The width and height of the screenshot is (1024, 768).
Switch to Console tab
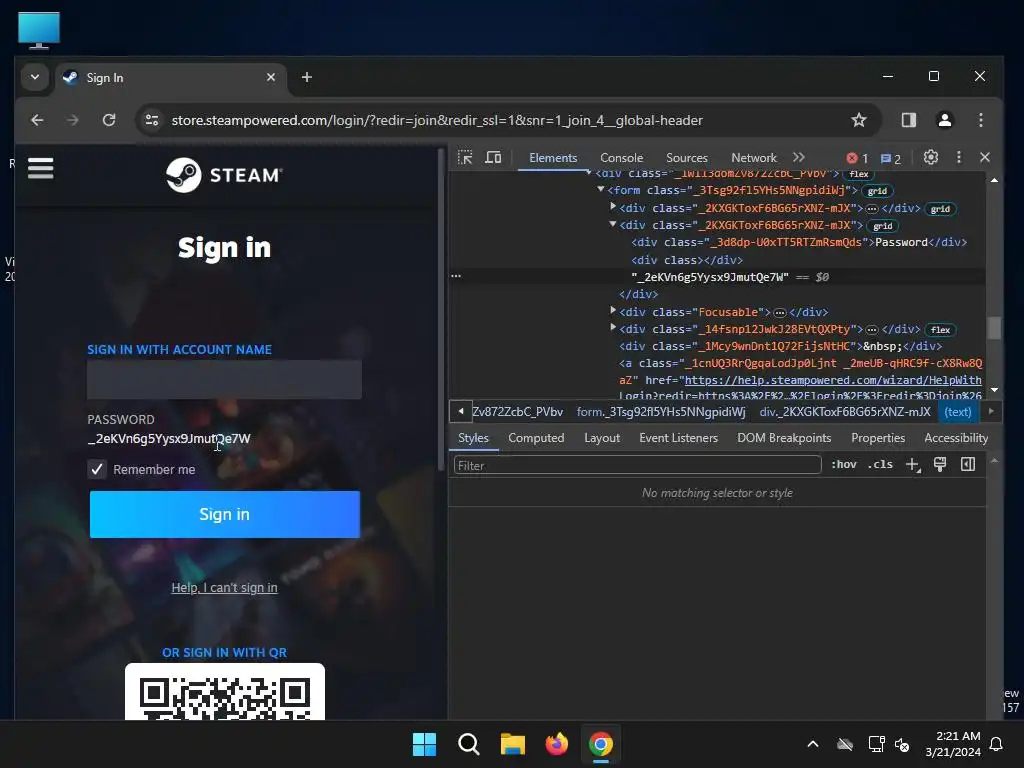[x=622, y=158]
